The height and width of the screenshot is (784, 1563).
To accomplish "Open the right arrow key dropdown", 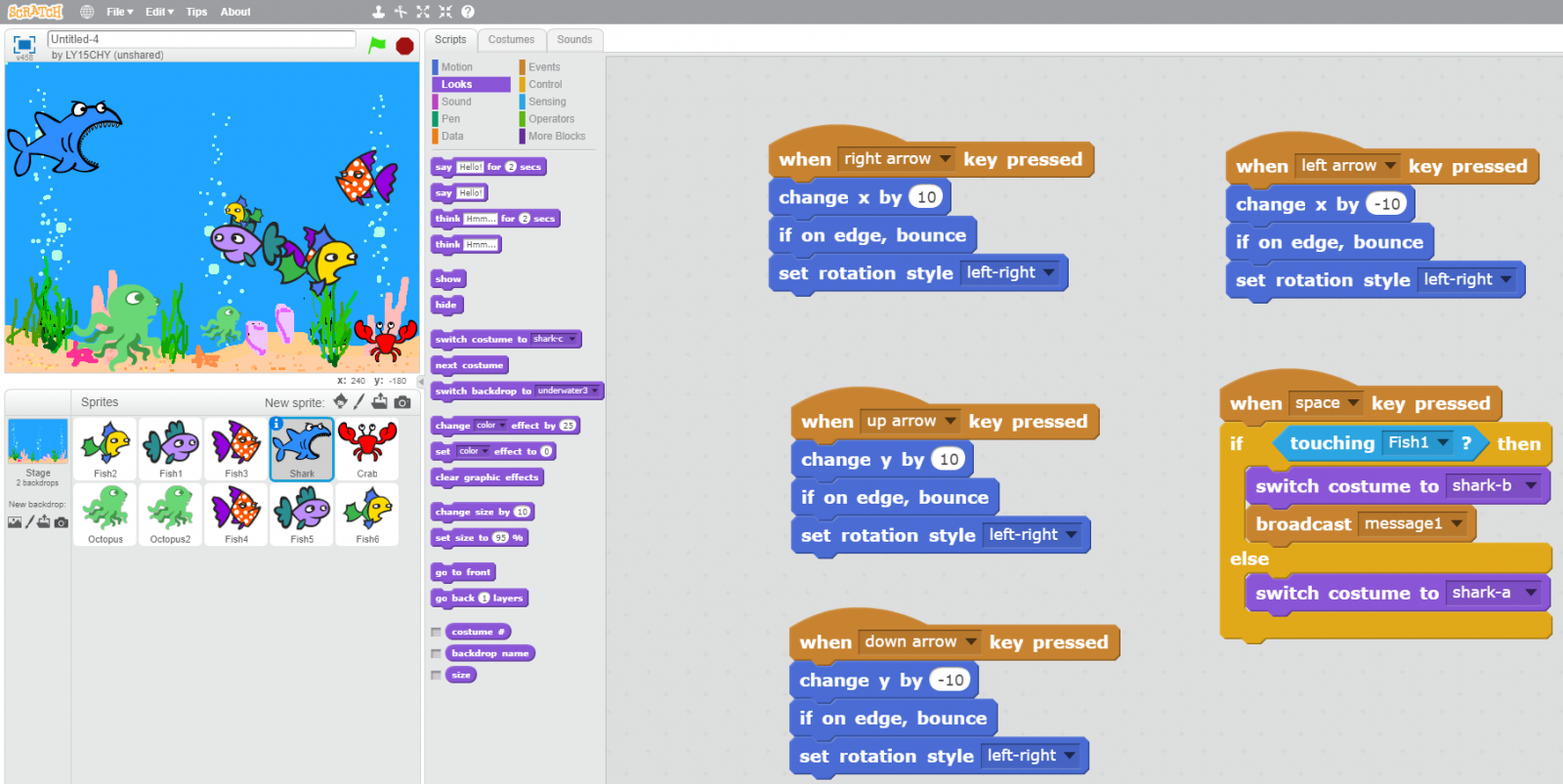I will point(945,159).
